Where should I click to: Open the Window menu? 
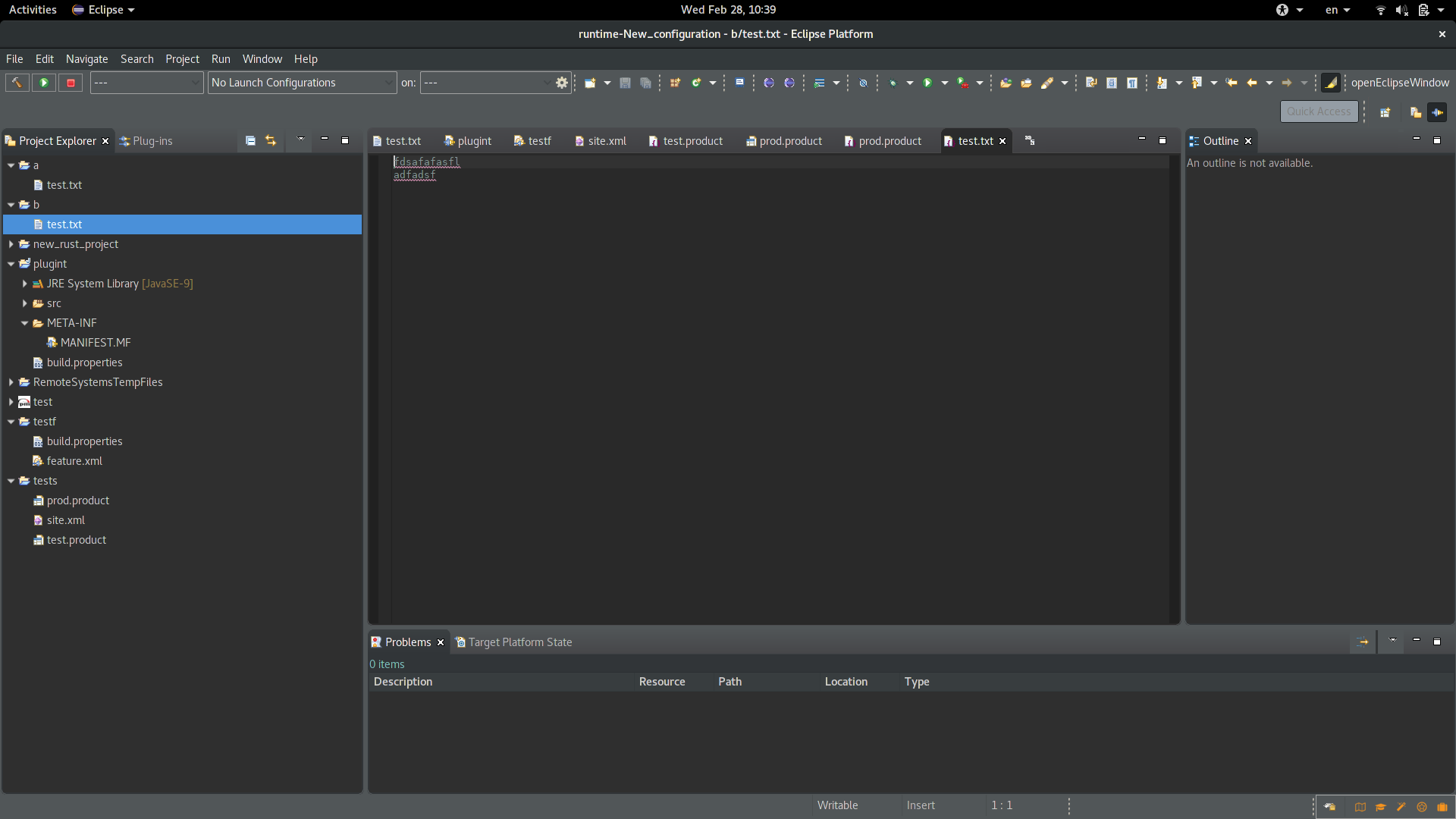262,59
